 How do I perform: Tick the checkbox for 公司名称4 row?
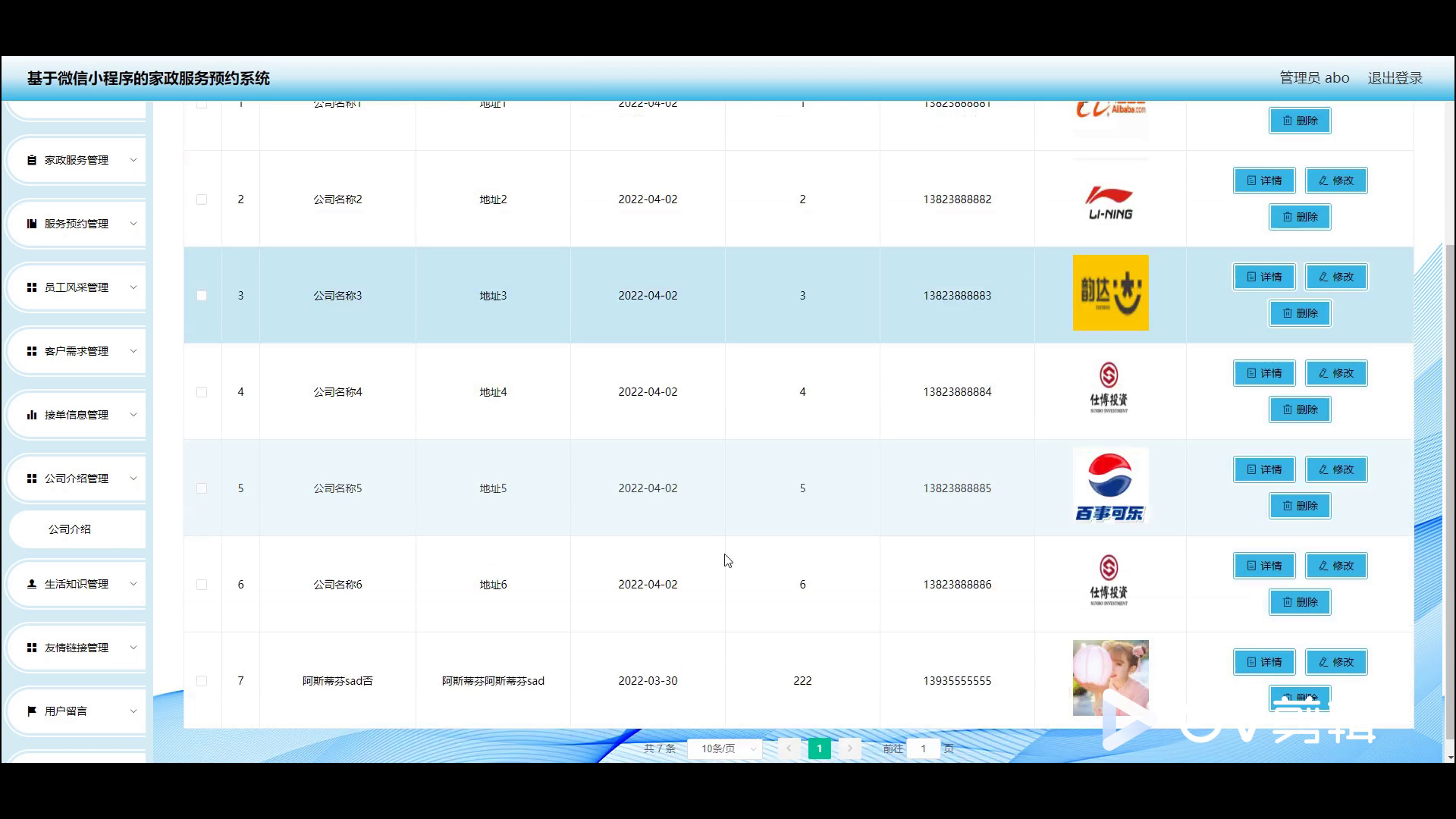(x=202, y=392)
